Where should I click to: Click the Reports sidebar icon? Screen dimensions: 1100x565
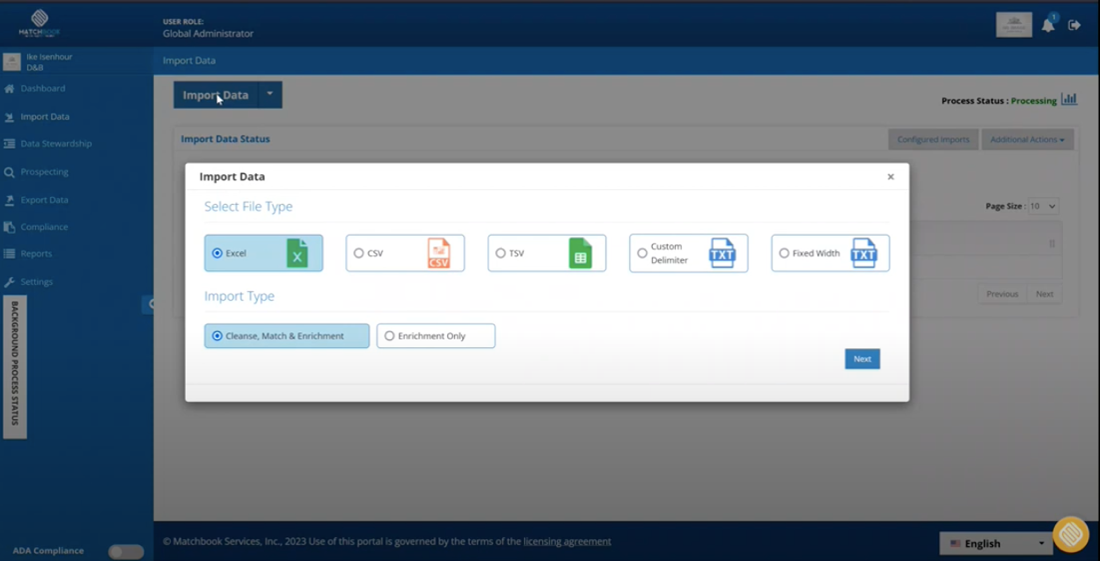tap(9, 254)
